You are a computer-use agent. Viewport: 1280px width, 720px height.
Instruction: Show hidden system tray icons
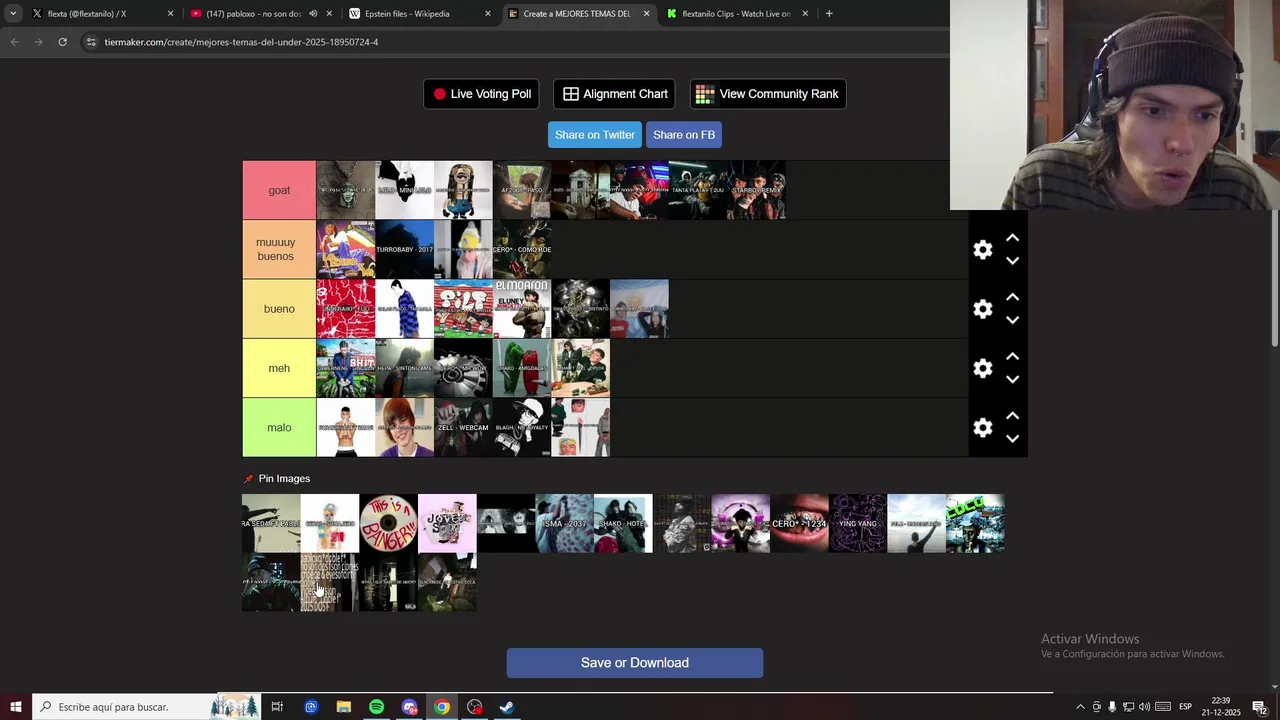1080,707
